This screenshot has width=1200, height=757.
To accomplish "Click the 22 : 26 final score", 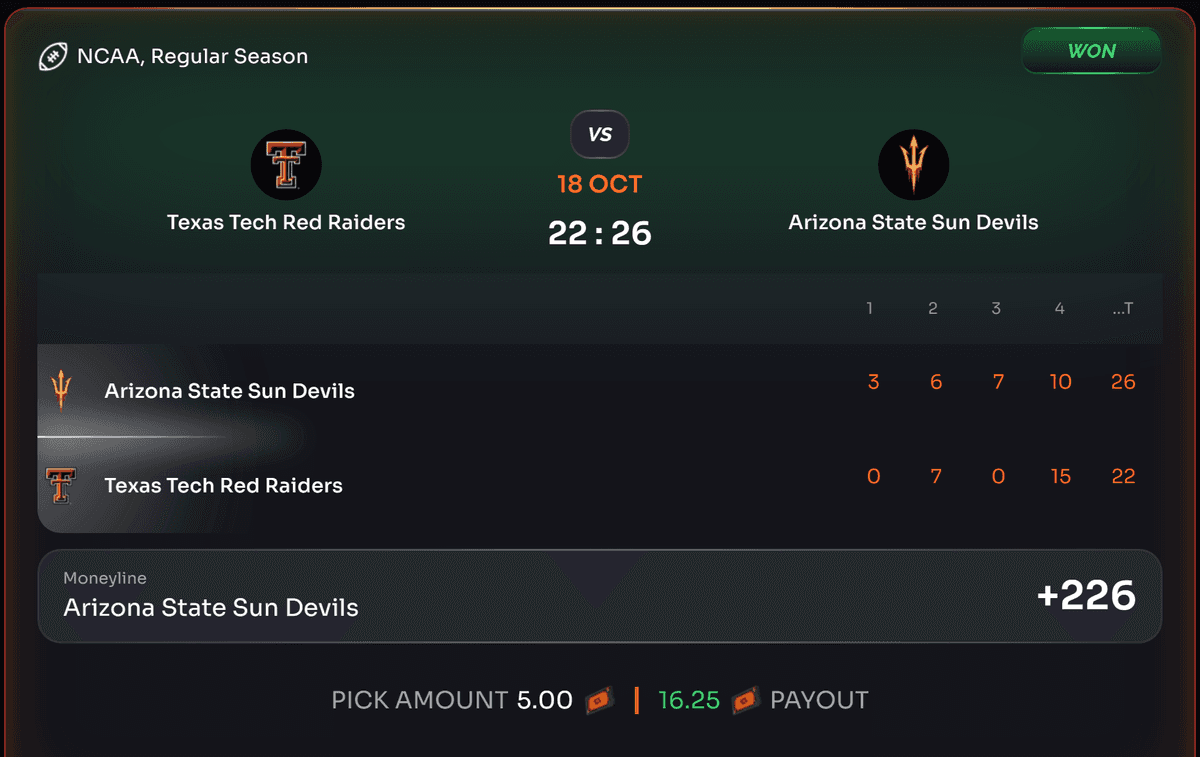I will tap(600, 233).
